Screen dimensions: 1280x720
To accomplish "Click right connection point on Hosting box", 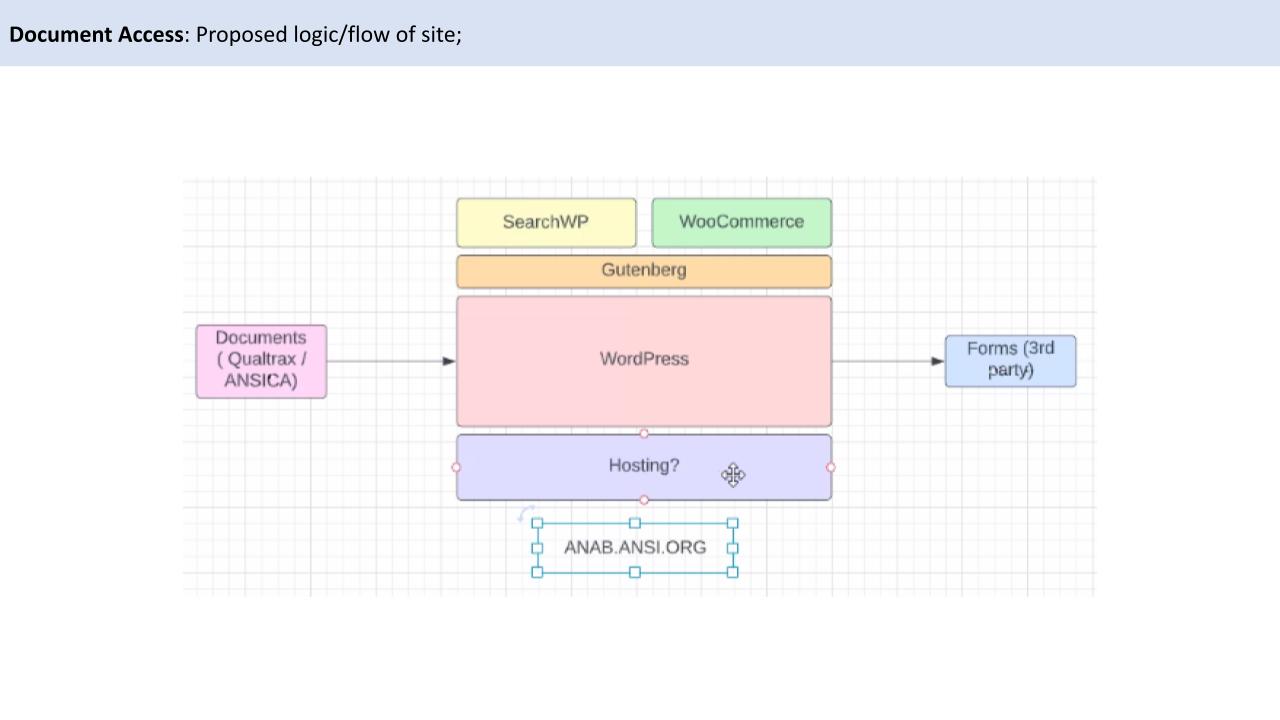I will coord(830,467).
